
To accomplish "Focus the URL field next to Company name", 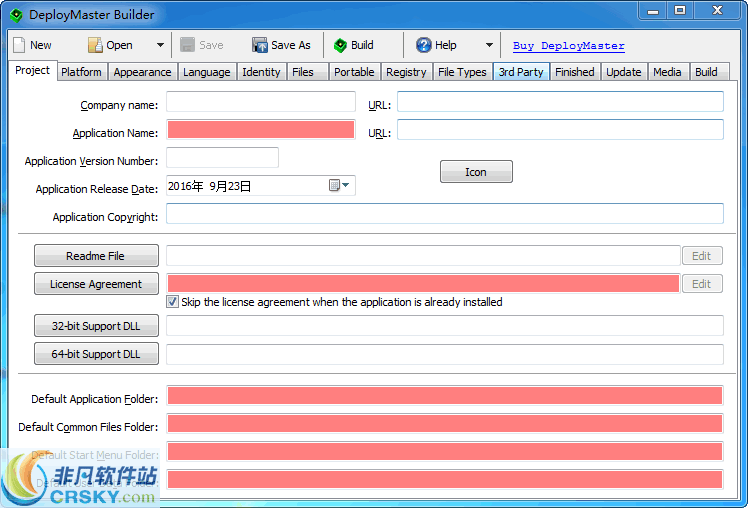I will [x=560, y=102].
